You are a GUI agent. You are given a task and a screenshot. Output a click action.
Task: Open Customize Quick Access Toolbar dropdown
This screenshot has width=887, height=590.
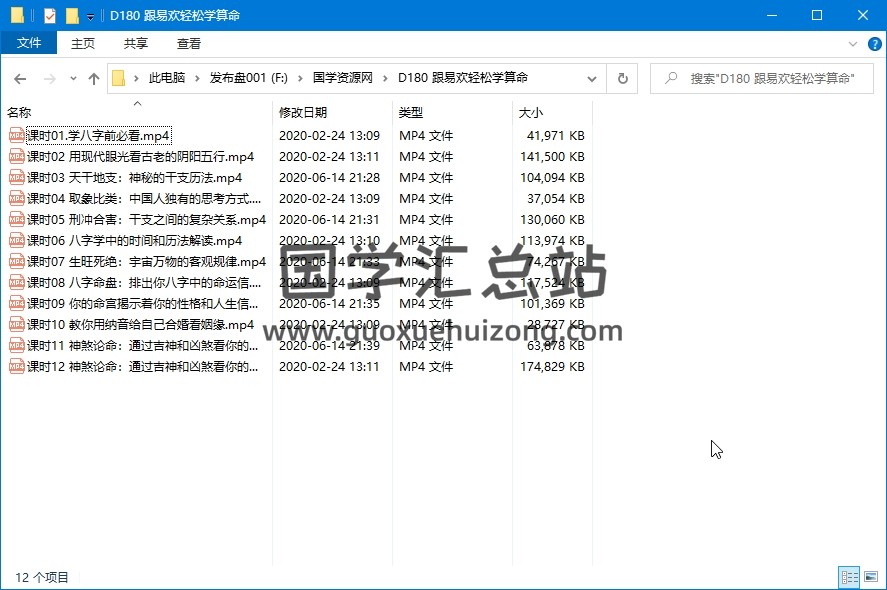tap(91, 16)
